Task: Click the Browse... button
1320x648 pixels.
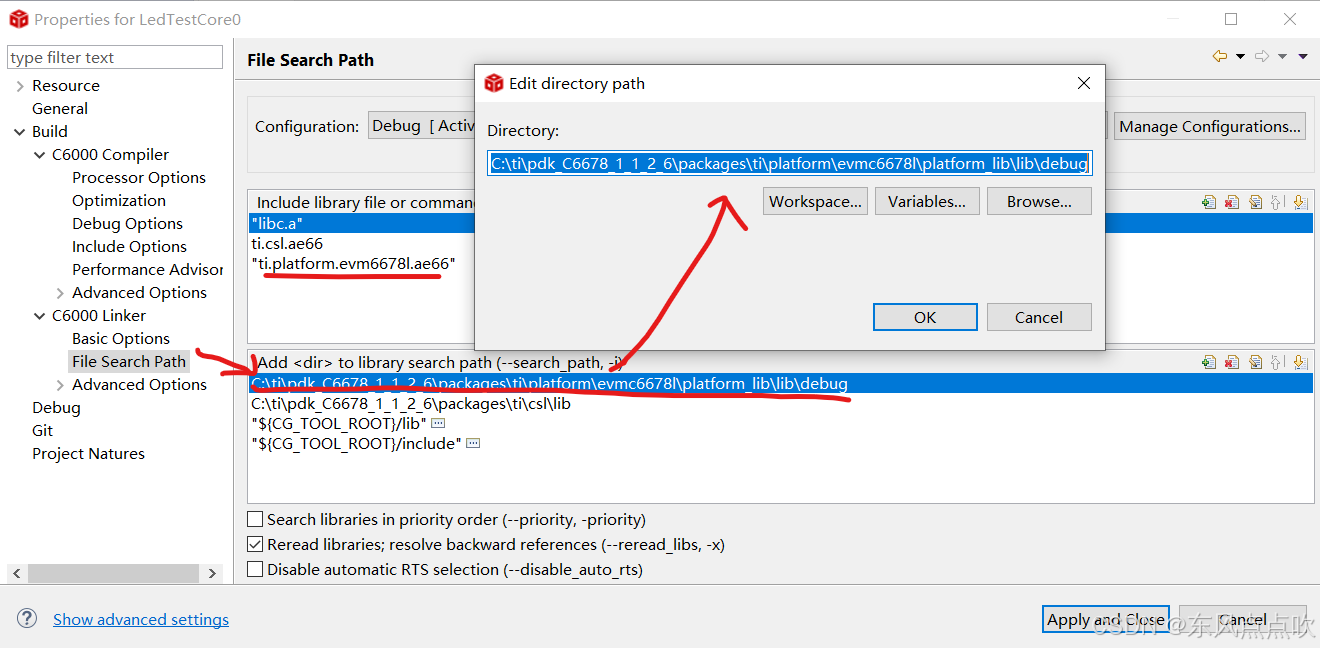Action: (x=1039, y=201)
